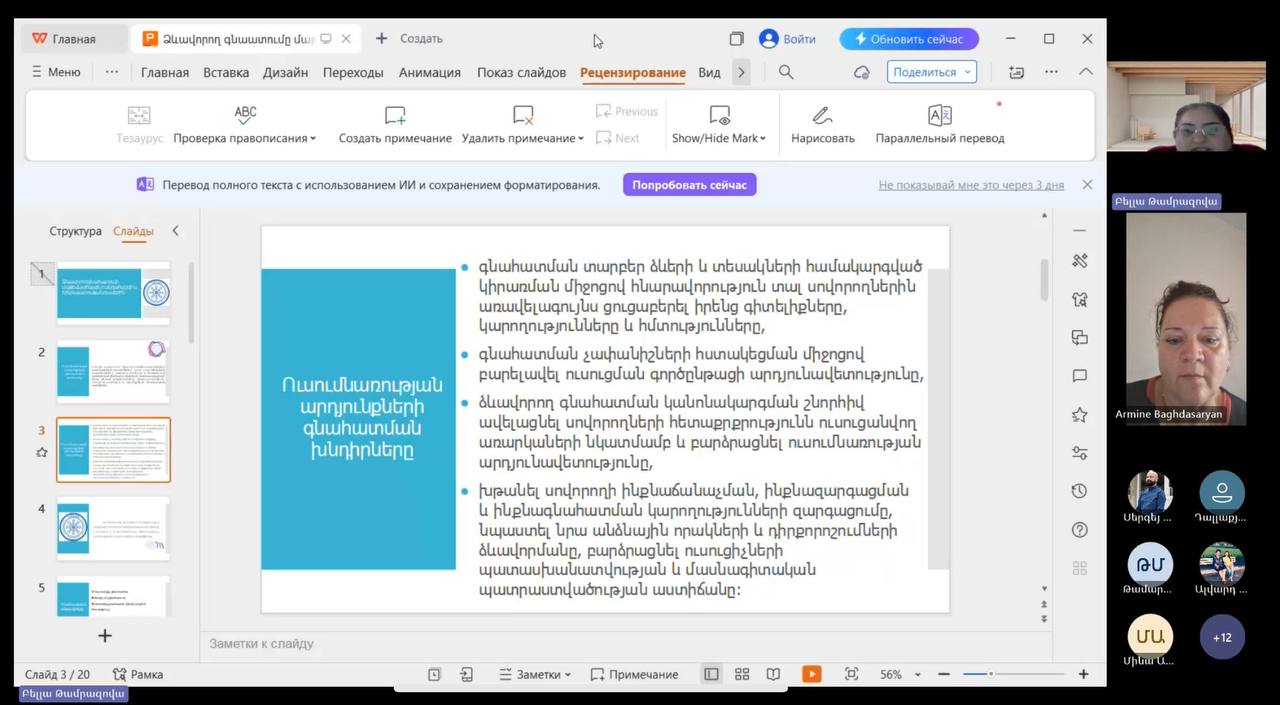Open Параллельный перевод translation tool
1280x705 pixels.
[939, 115]
